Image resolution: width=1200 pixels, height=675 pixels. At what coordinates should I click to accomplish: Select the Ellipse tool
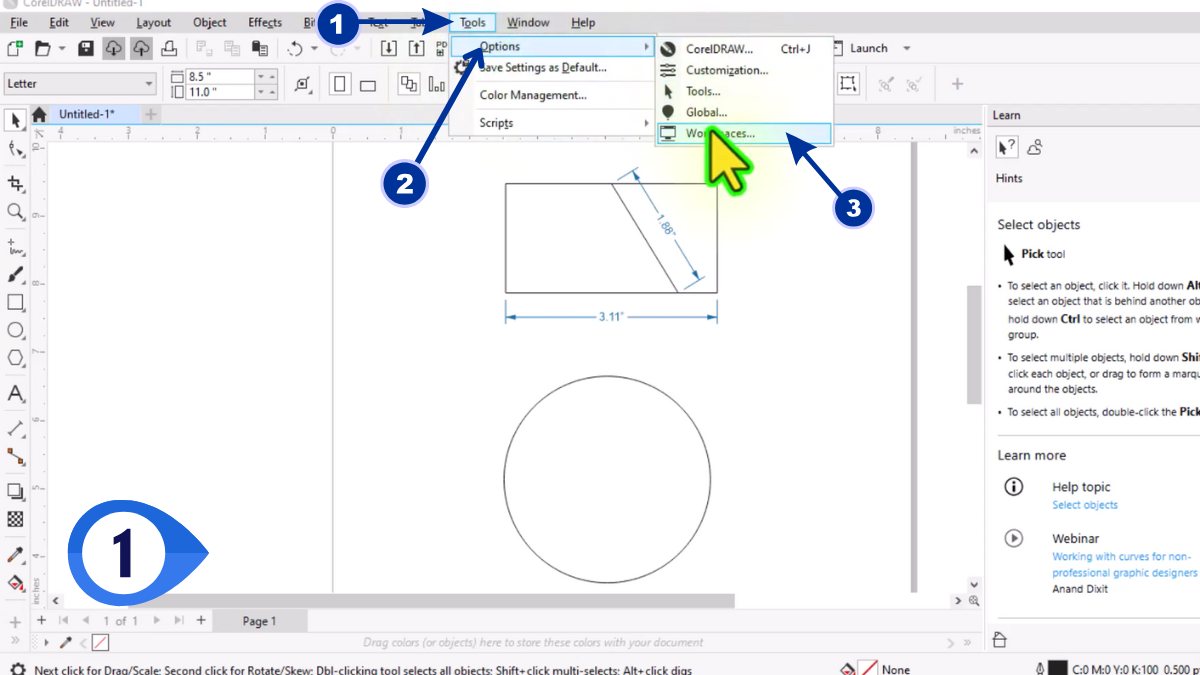[16, 330]
